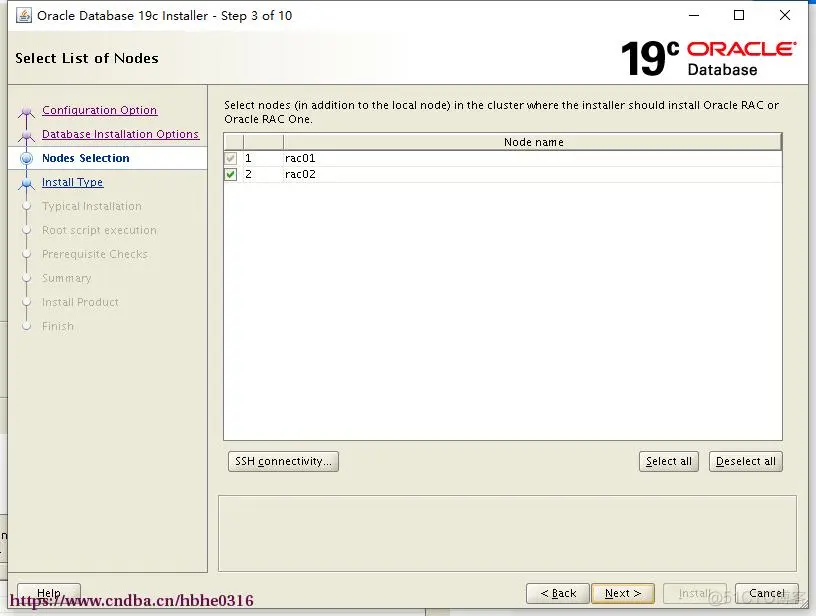Open the Configuration Option step

click(99, 110)
